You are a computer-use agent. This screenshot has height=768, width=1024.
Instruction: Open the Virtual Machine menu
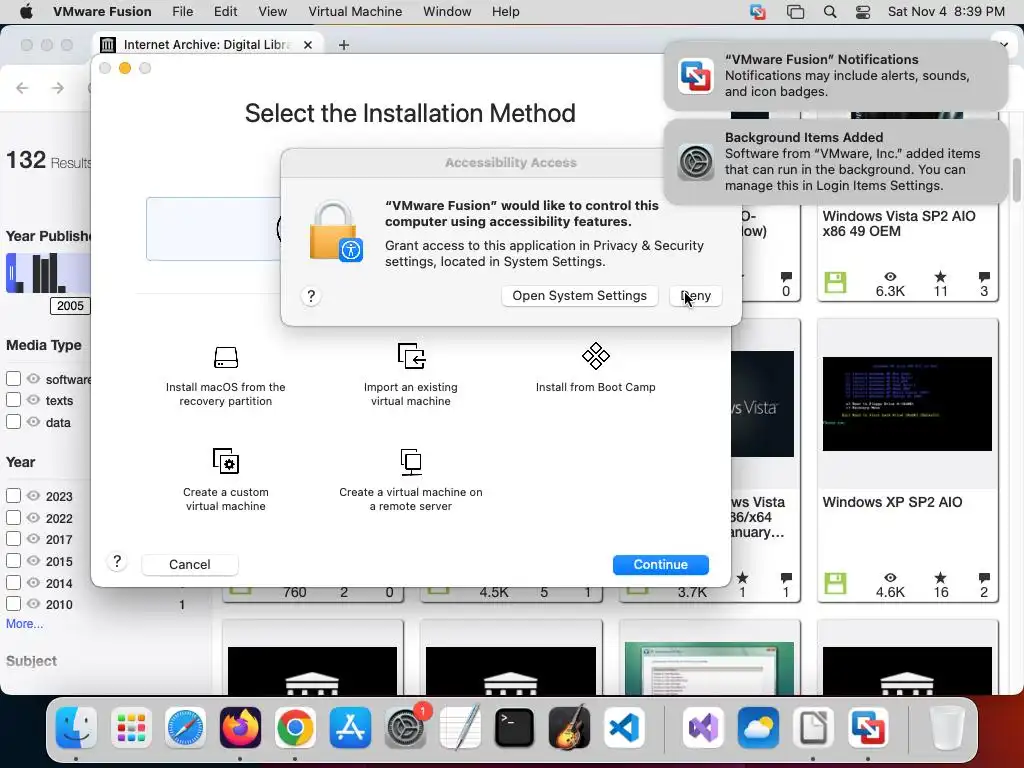coord(355,12)
